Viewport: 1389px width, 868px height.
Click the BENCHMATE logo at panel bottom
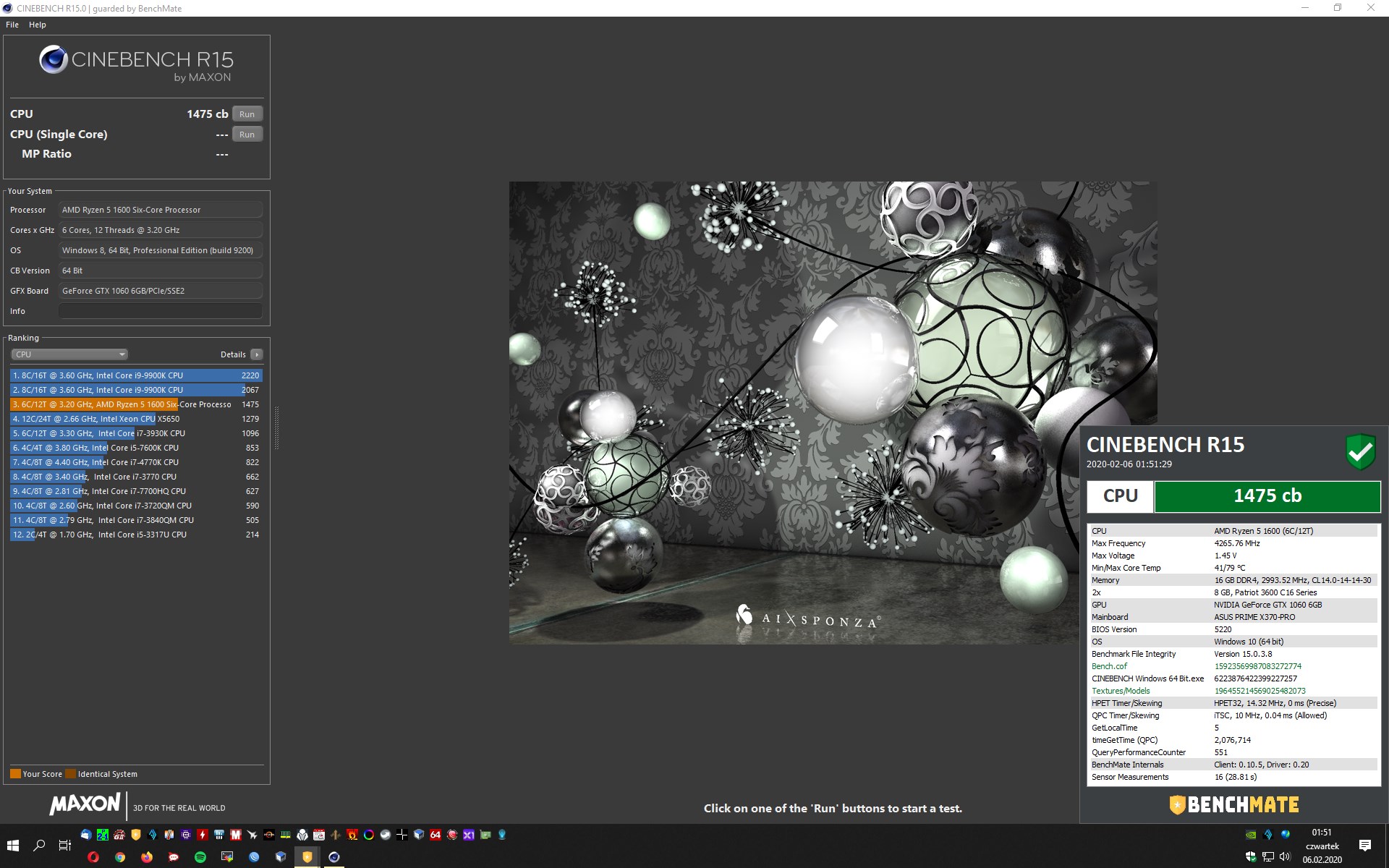1234,804
